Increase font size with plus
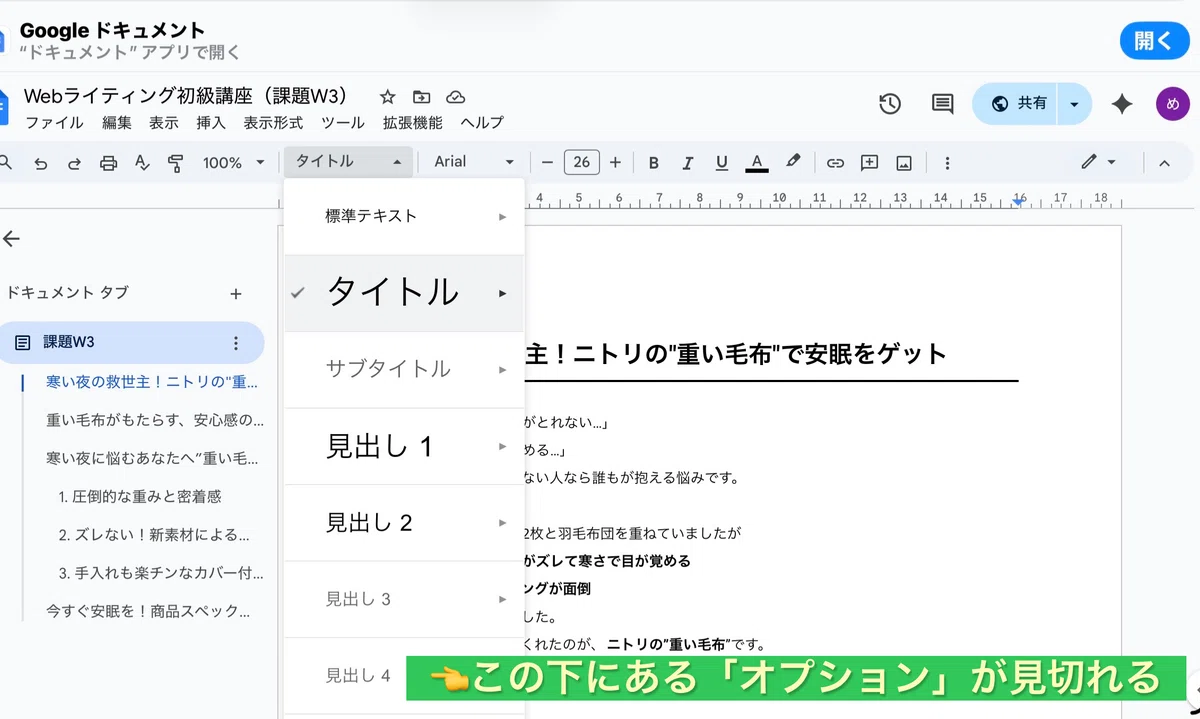 point(615,162)
